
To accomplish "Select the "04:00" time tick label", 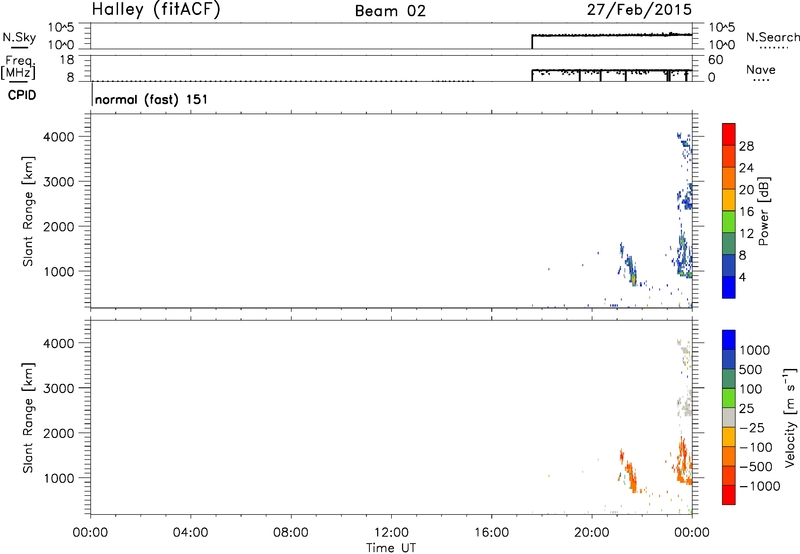I will [x=190, y=533].
